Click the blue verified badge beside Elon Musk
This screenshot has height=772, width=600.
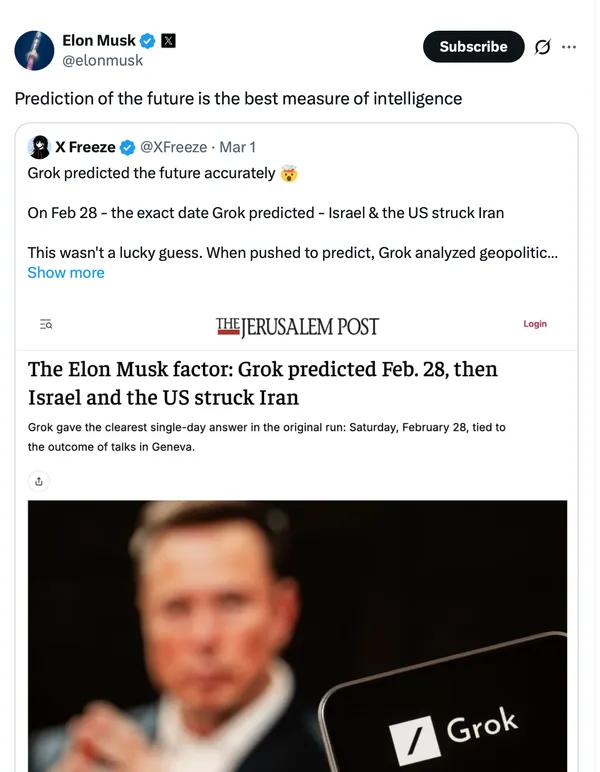(x=148, y=41)
